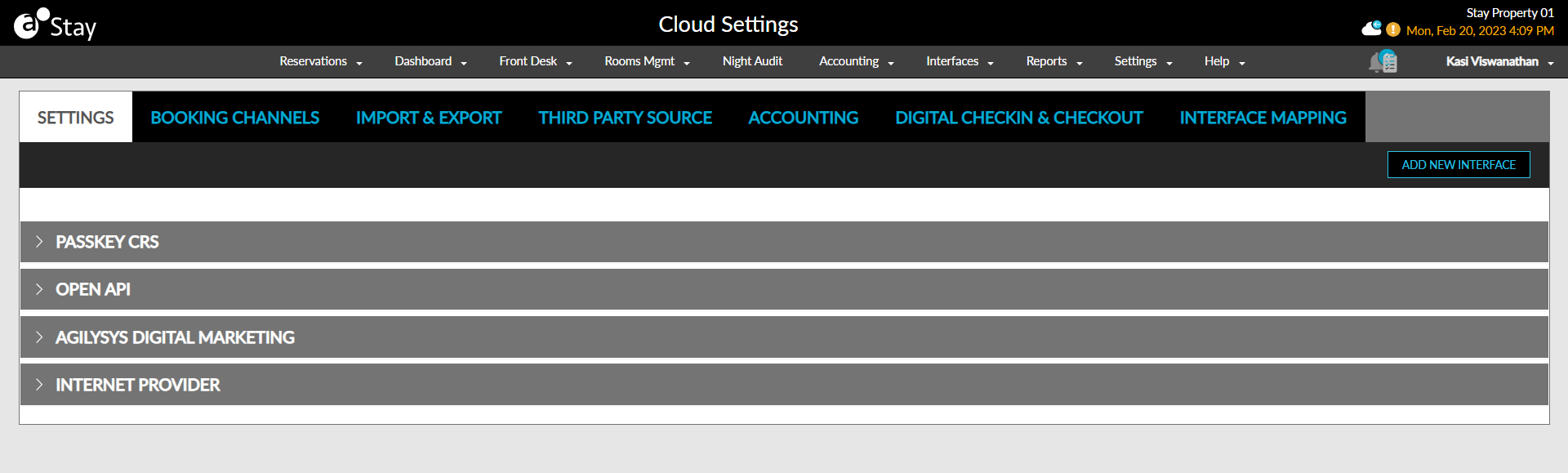Screen dimensions: 1568x473
Task: Click the Stay Property 01 label
Action: click(1510, 13)
